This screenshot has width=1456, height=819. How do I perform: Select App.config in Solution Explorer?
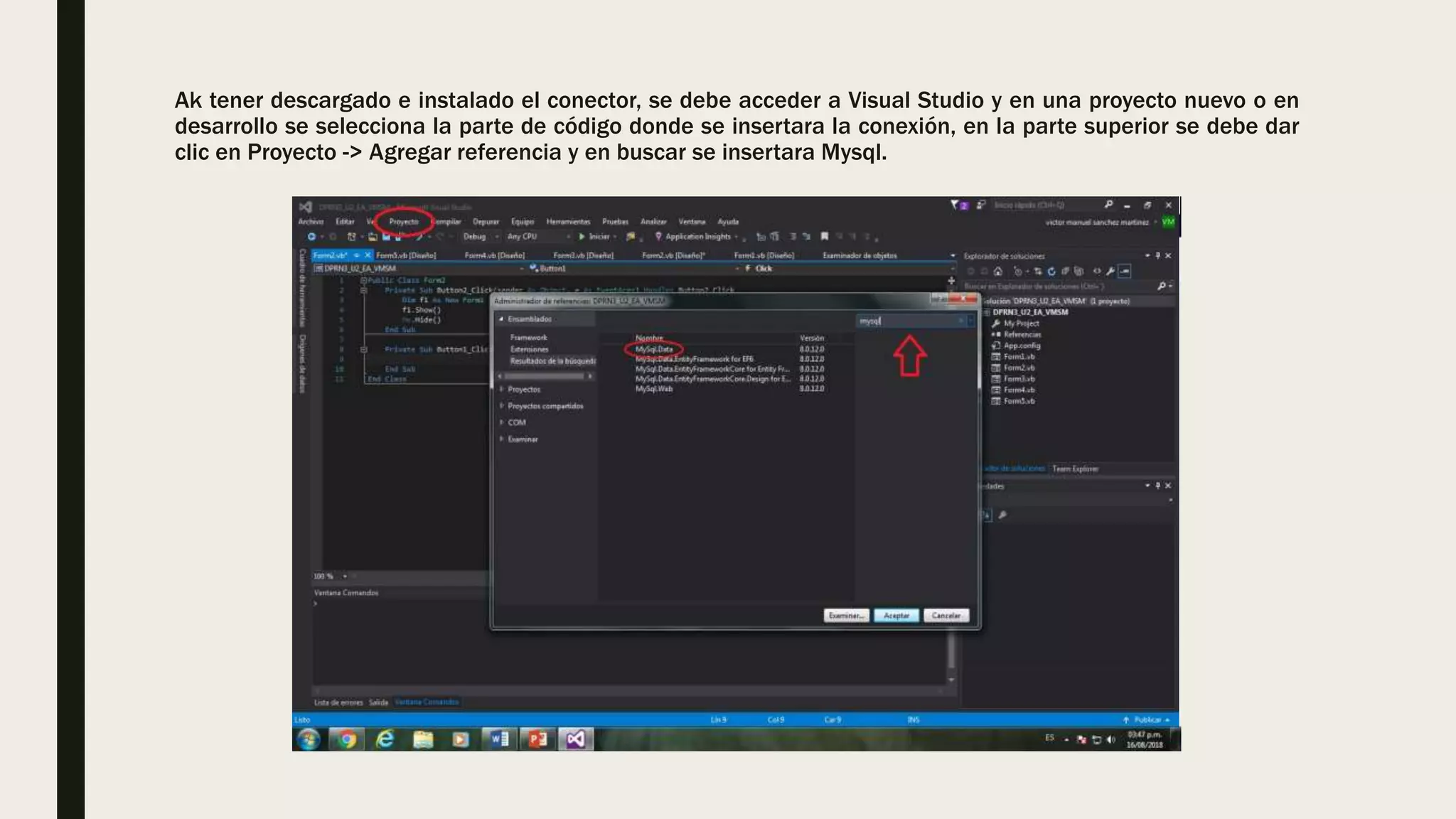tap(1022, 346)
